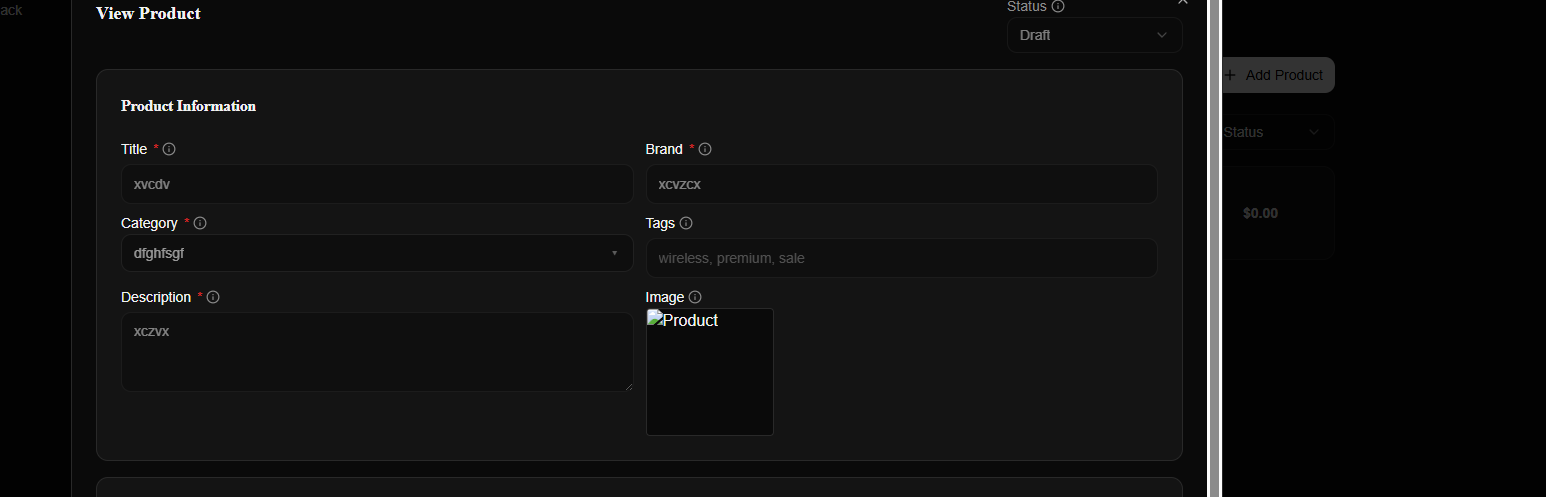Screen dimensions: 1546x497
Task: Click the info icon beside Brand label
Action: click(705, 149)
